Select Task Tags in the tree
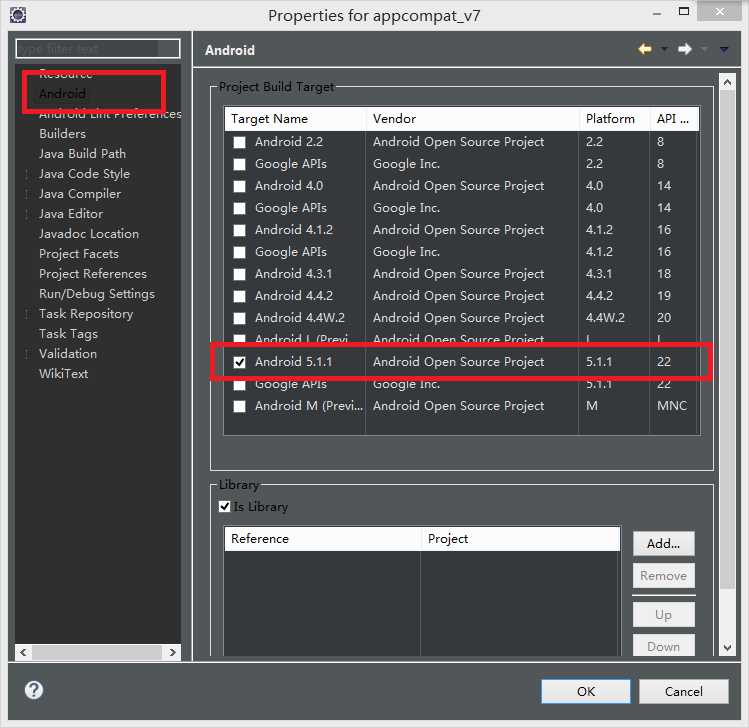749x728 pixels. (68, 334)
